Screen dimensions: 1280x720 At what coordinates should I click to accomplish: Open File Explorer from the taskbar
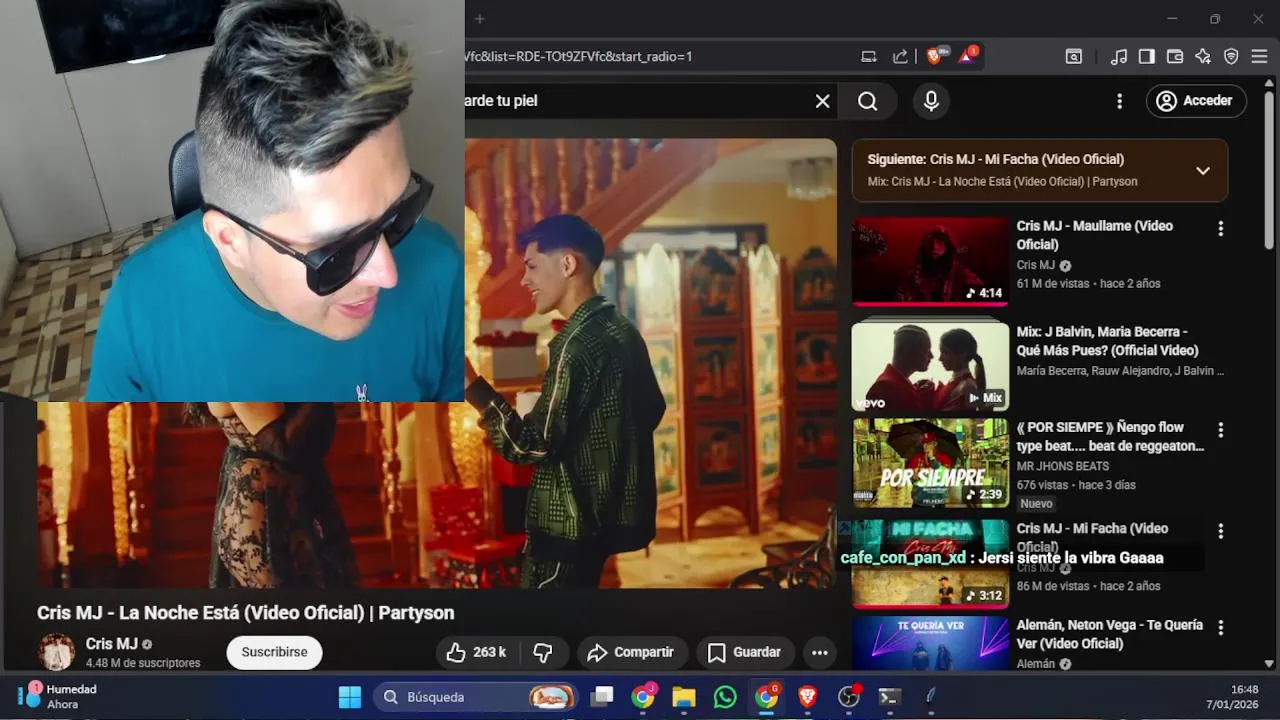point(684,697)
